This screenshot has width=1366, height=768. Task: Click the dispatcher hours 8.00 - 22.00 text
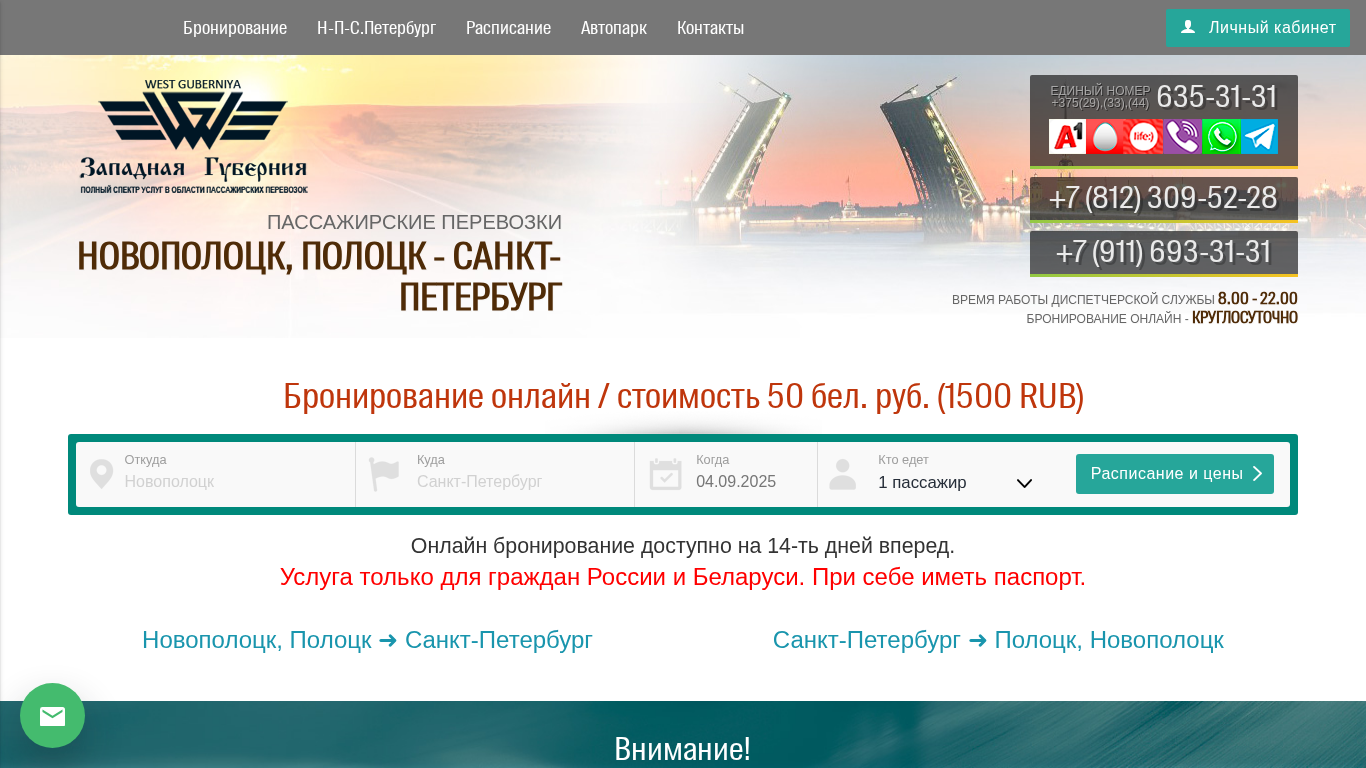tap(1257, 298)
